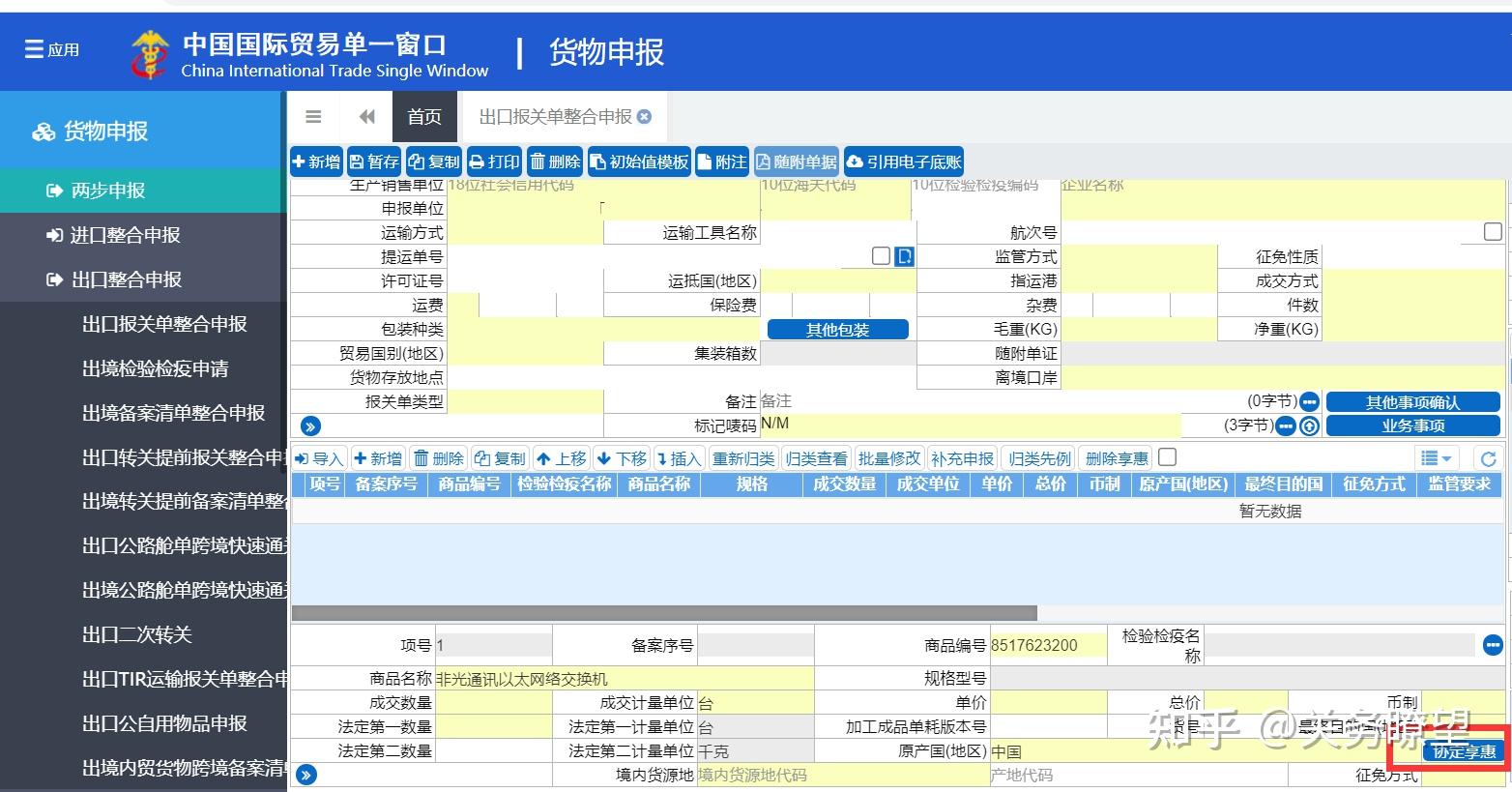Click the 其他包装 button
The height and width of the screenshot is (792, 1512).
point(836,329)
